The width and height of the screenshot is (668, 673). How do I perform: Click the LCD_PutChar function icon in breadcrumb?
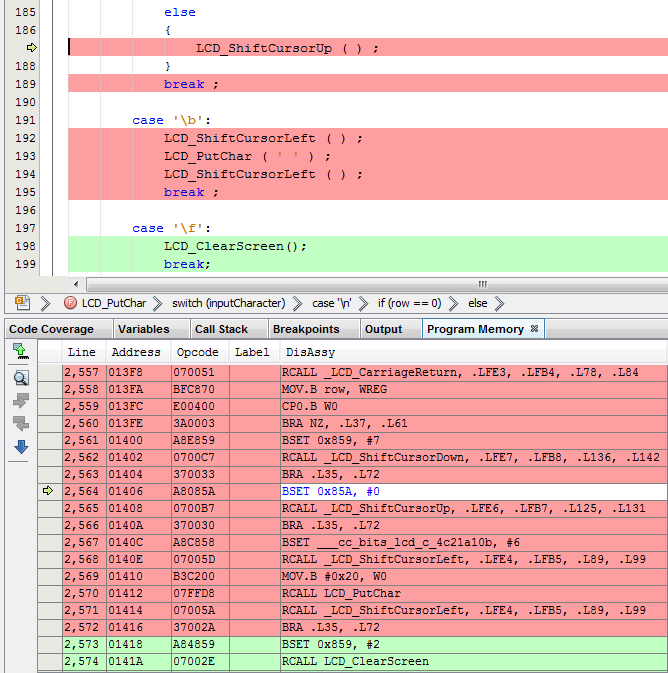pyautogui.click(x=70, y=303)
